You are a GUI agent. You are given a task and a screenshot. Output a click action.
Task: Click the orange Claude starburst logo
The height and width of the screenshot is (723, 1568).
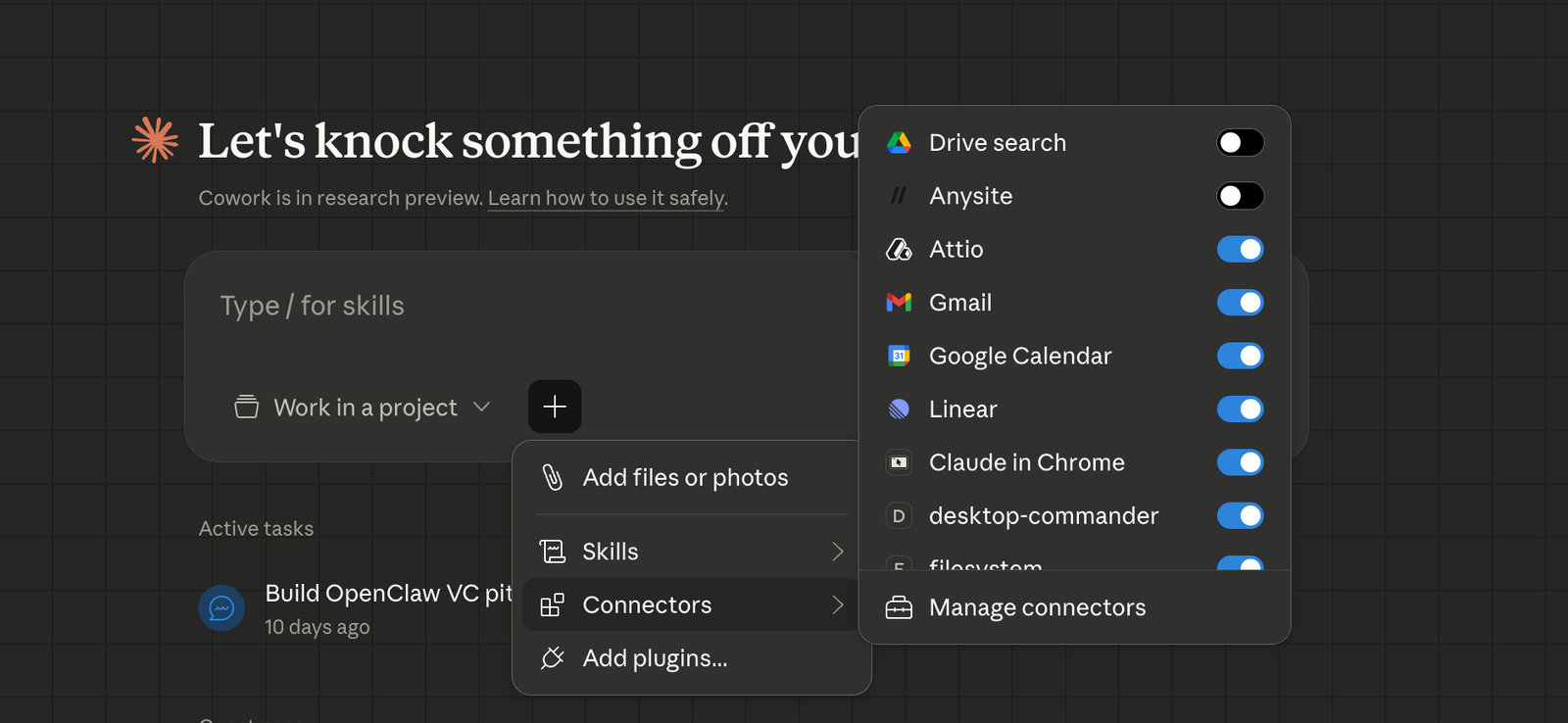[x=156, y=140]
